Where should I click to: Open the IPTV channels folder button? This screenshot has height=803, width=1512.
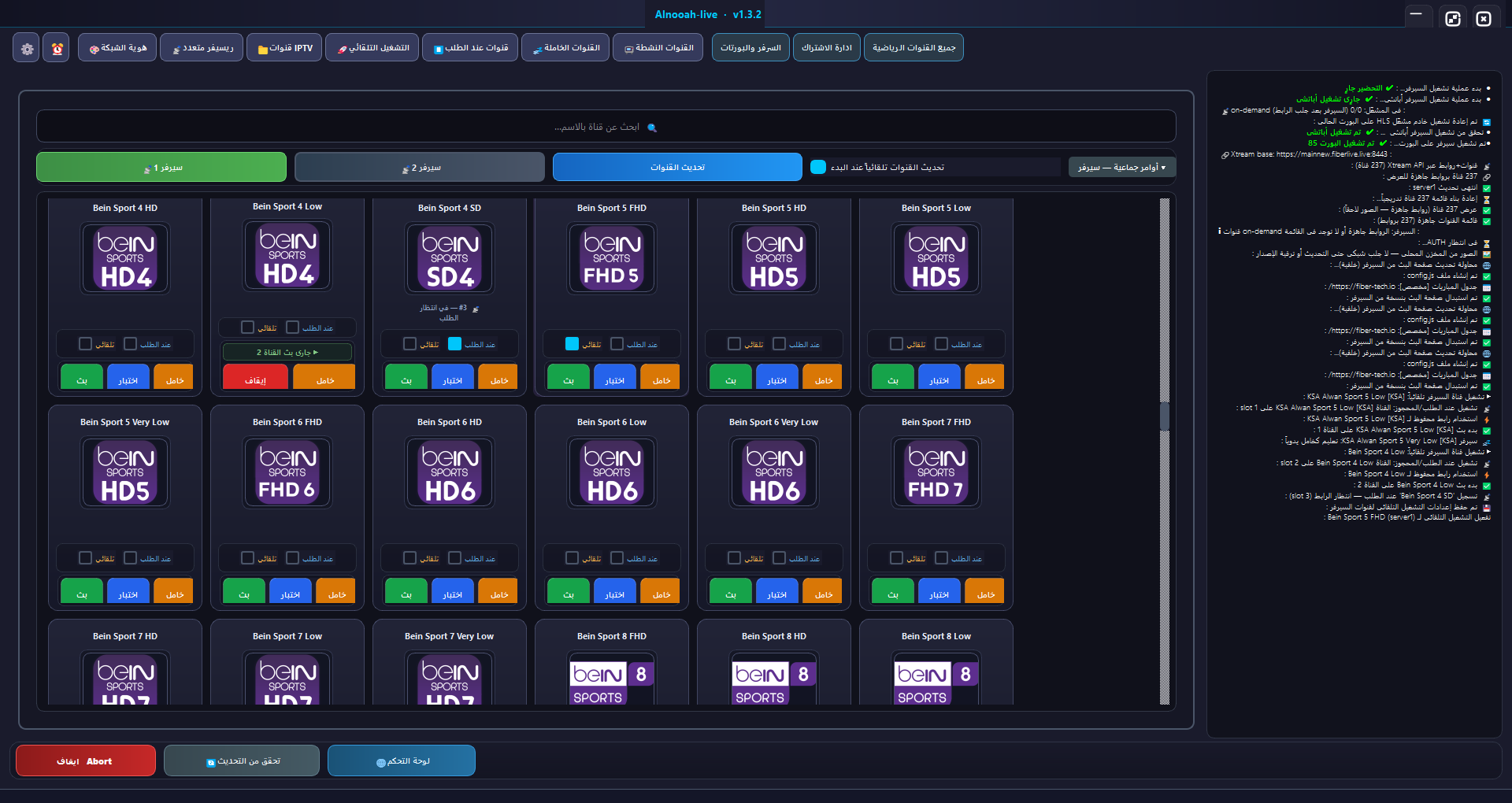click(x=284, y=48)
